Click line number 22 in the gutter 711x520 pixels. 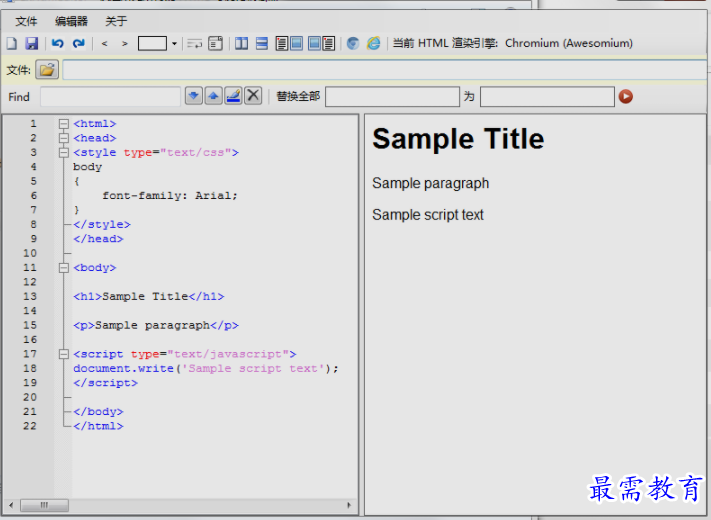point(30,426)
